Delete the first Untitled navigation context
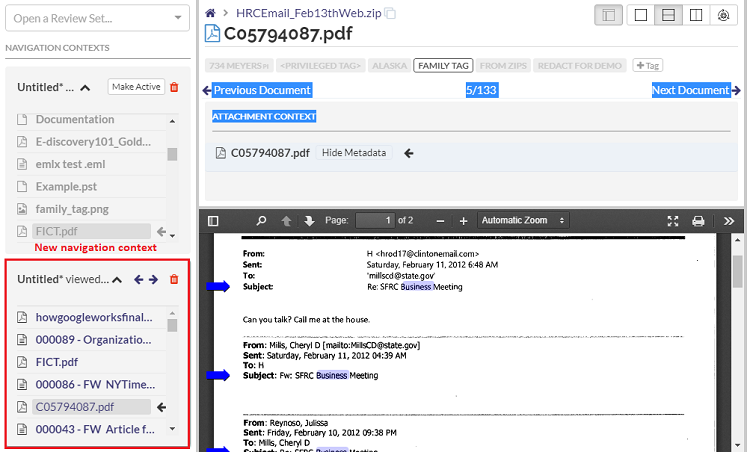 pyautogui.click(x=174, y=87)
